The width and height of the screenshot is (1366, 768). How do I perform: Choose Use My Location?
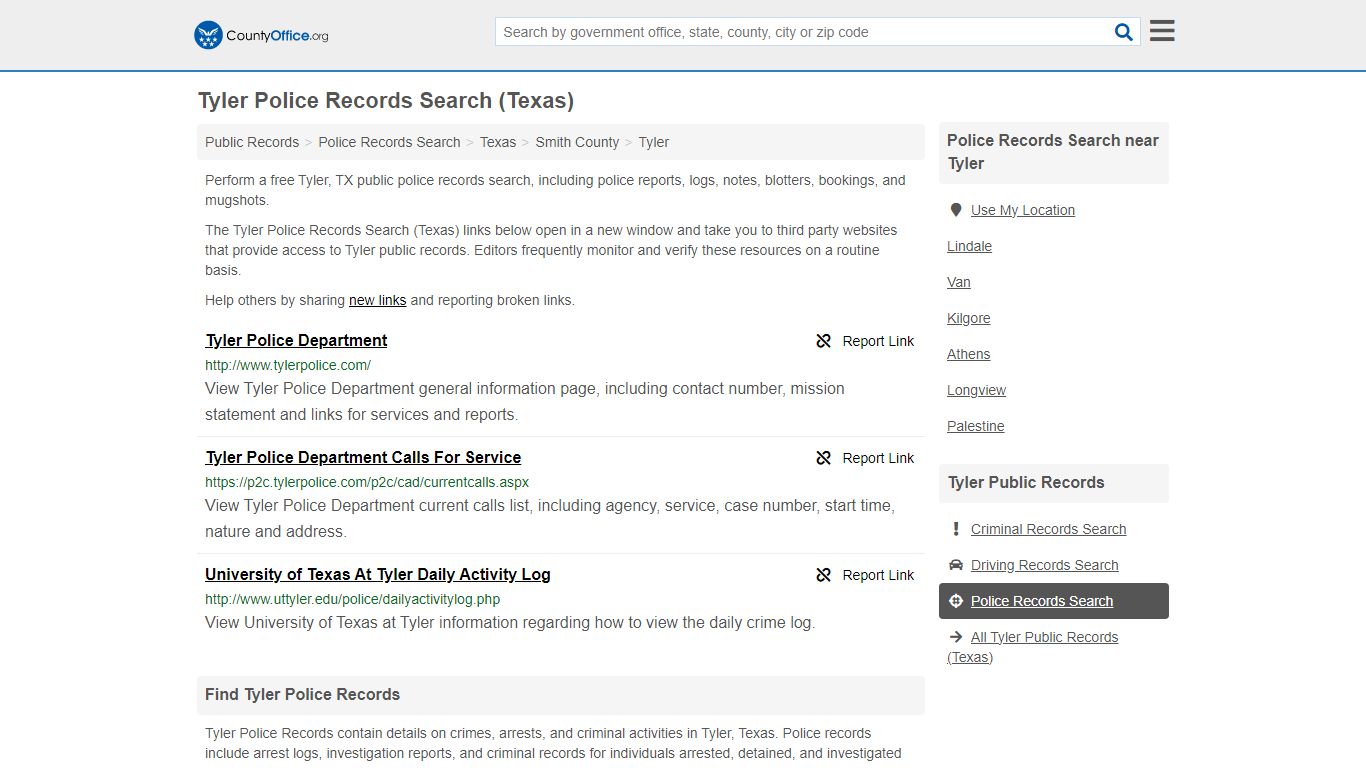coord(1023,210)
